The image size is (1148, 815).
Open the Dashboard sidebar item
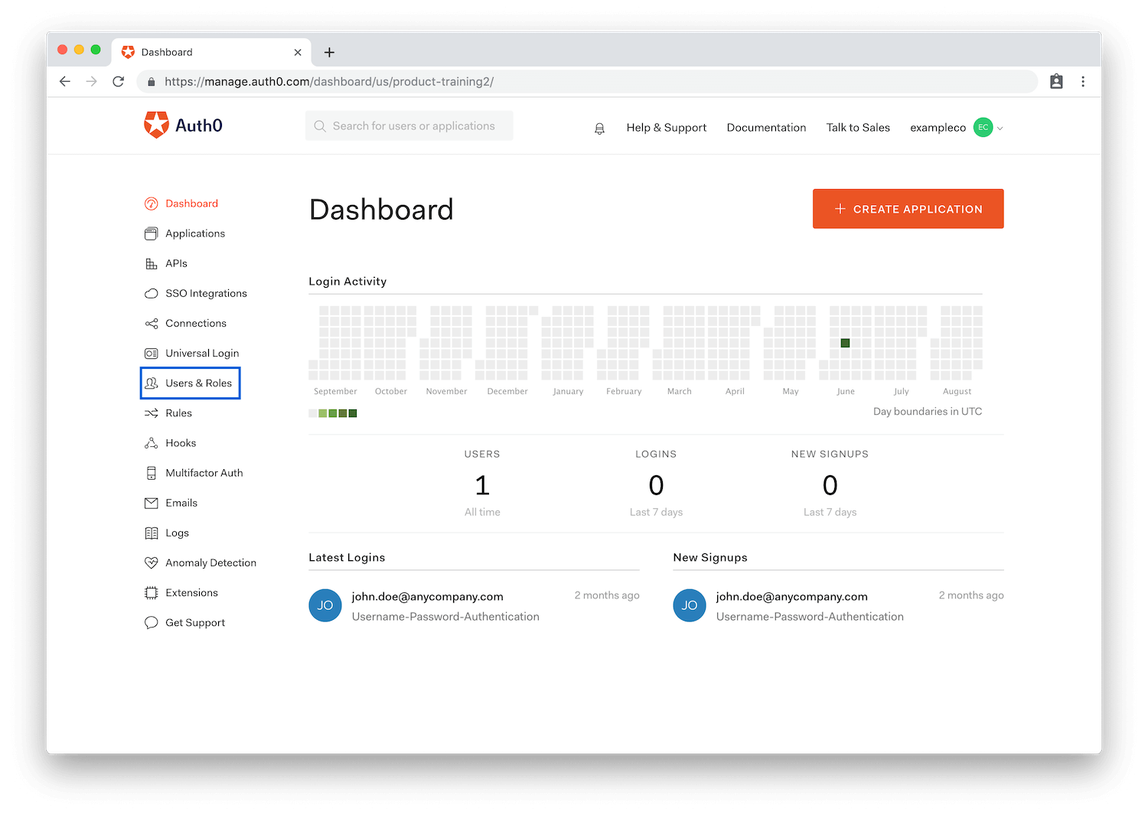[x=191, y=204]
